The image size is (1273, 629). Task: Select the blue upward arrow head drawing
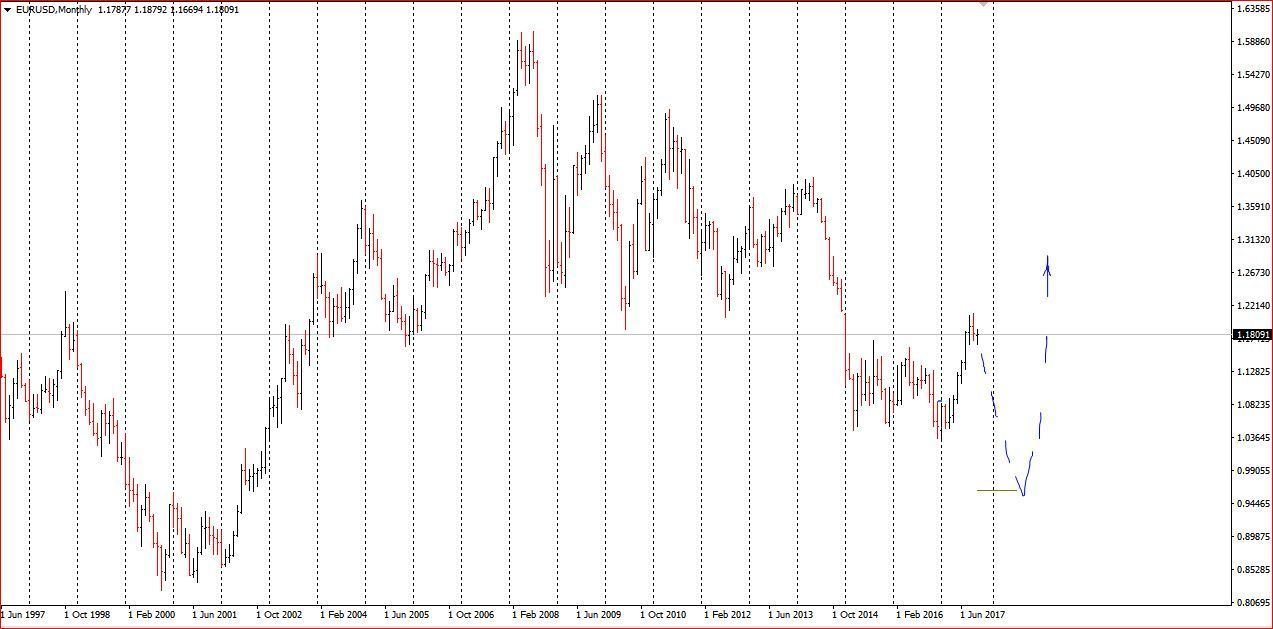click(x=1048, y=264)
